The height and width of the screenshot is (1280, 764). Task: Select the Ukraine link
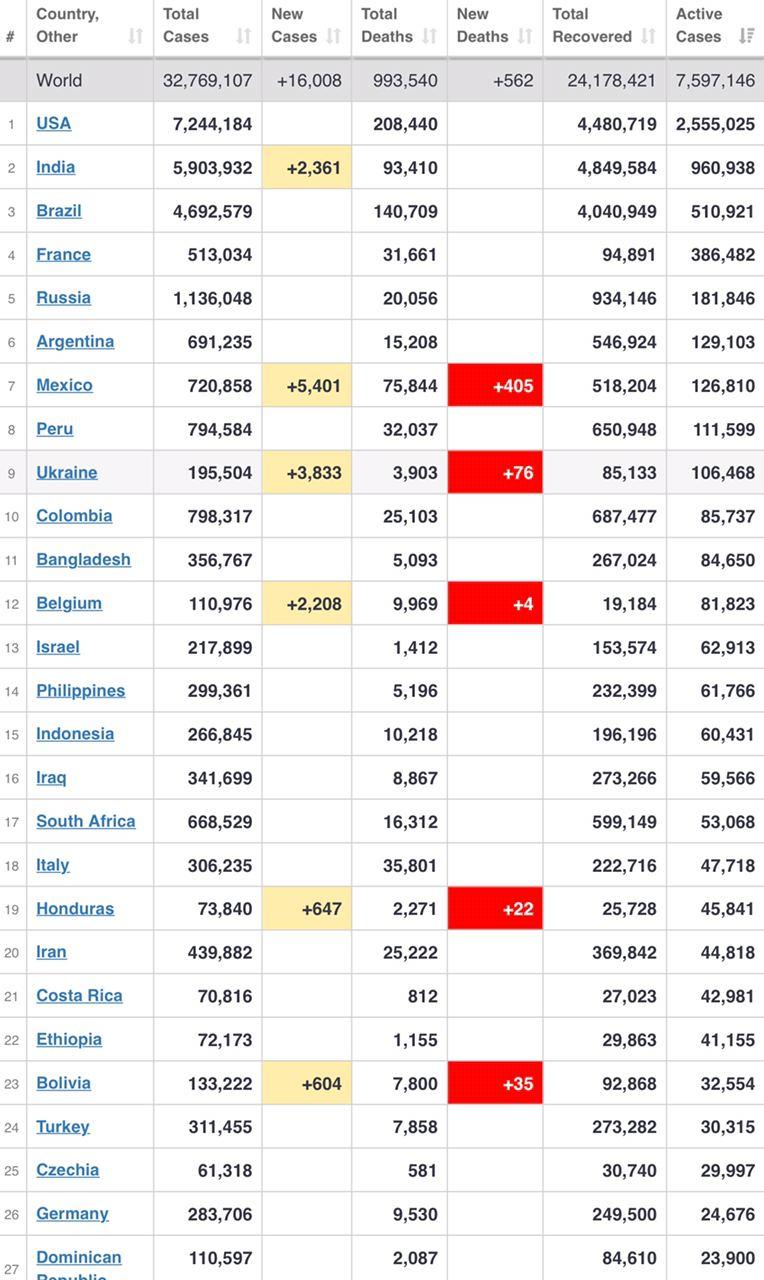[x=67, y=472]
